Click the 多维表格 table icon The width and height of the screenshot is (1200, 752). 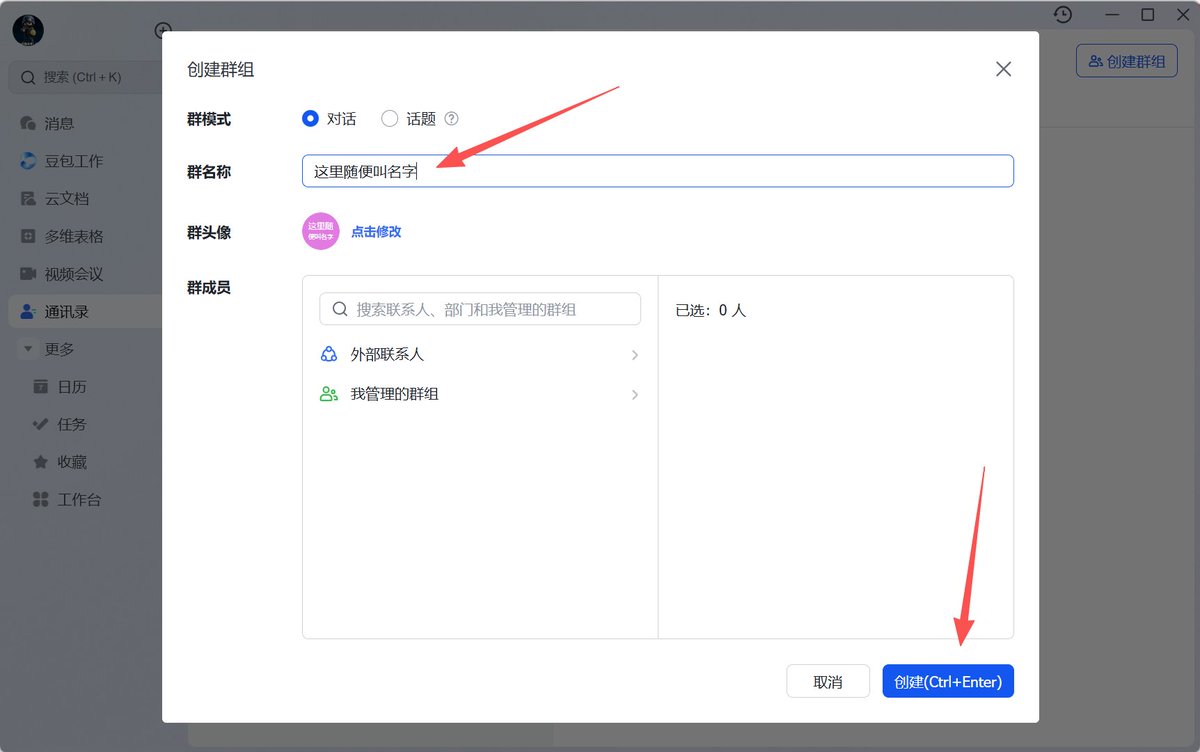[x=28, y=236]
